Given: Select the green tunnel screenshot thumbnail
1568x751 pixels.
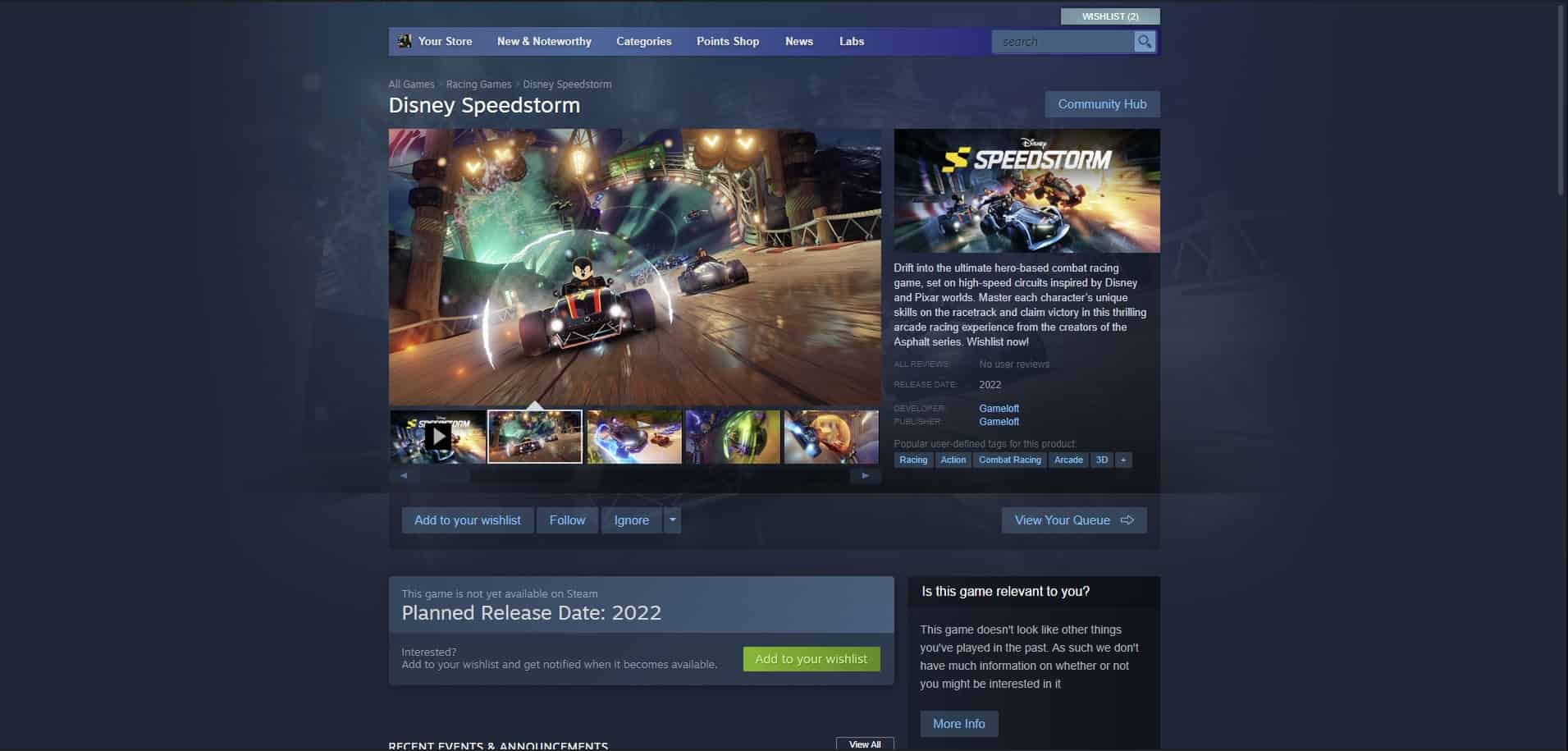Looking at the screenshot, I should coord(732,437).
